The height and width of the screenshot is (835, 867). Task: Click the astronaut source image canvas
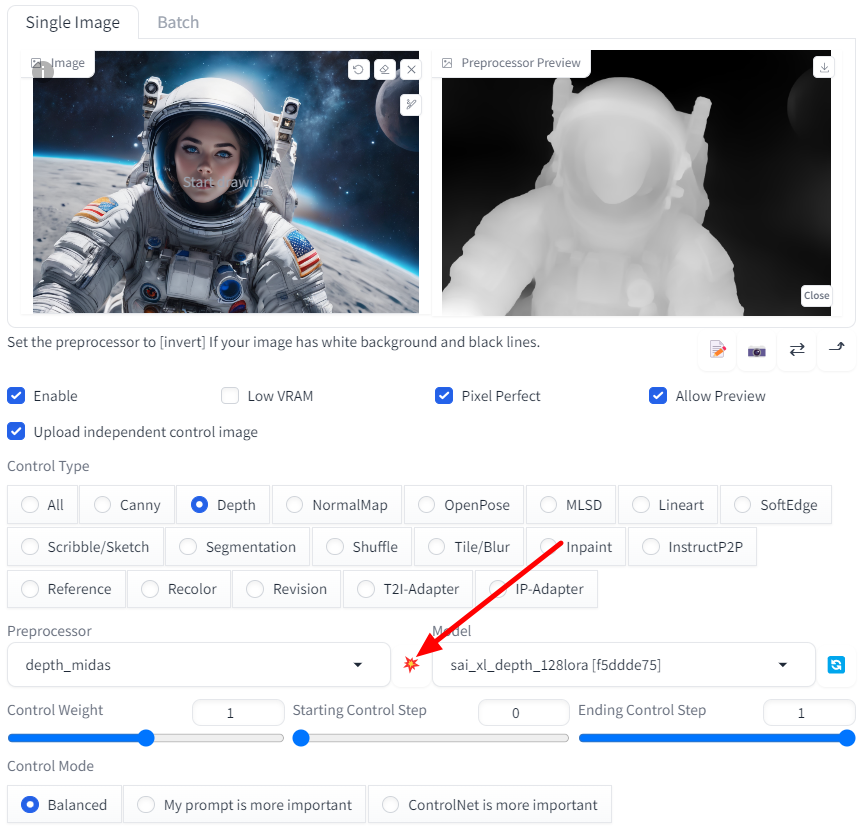point(226,182)
